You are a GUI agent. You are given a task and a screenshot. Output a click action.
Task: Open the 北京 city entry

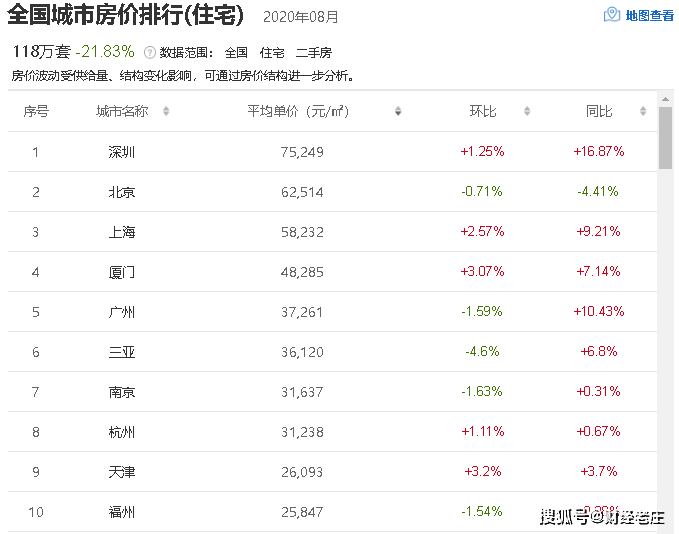[122, 192]
